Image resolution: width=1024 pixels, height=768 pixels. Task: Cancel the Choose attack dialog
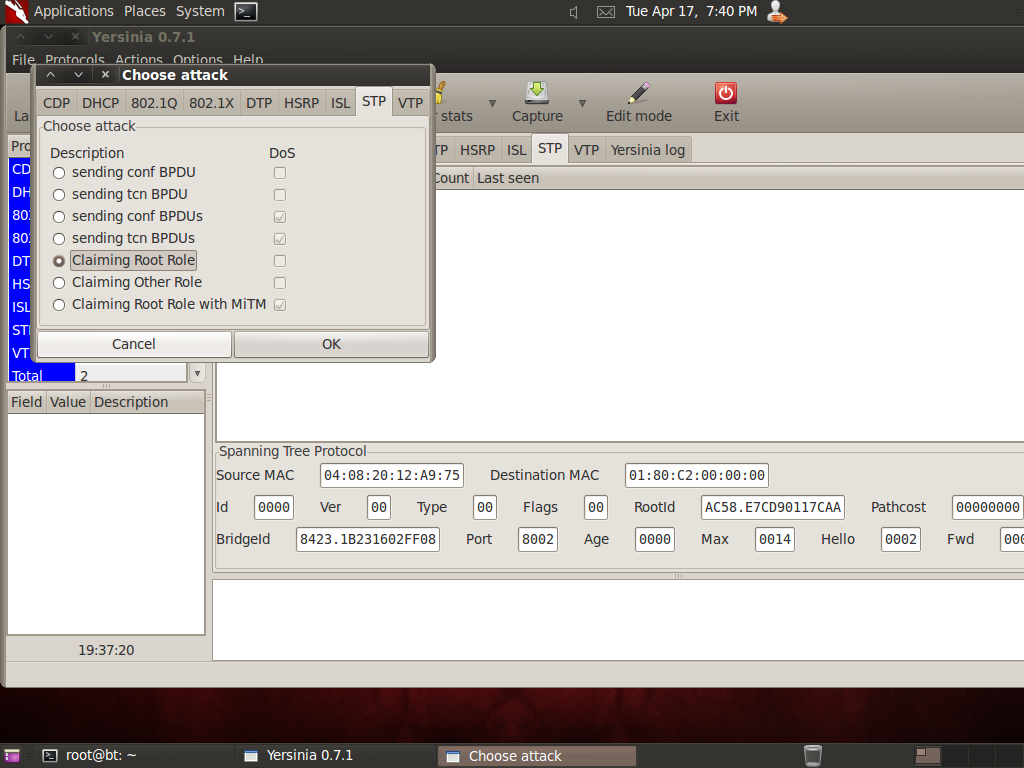pos(134,344)
